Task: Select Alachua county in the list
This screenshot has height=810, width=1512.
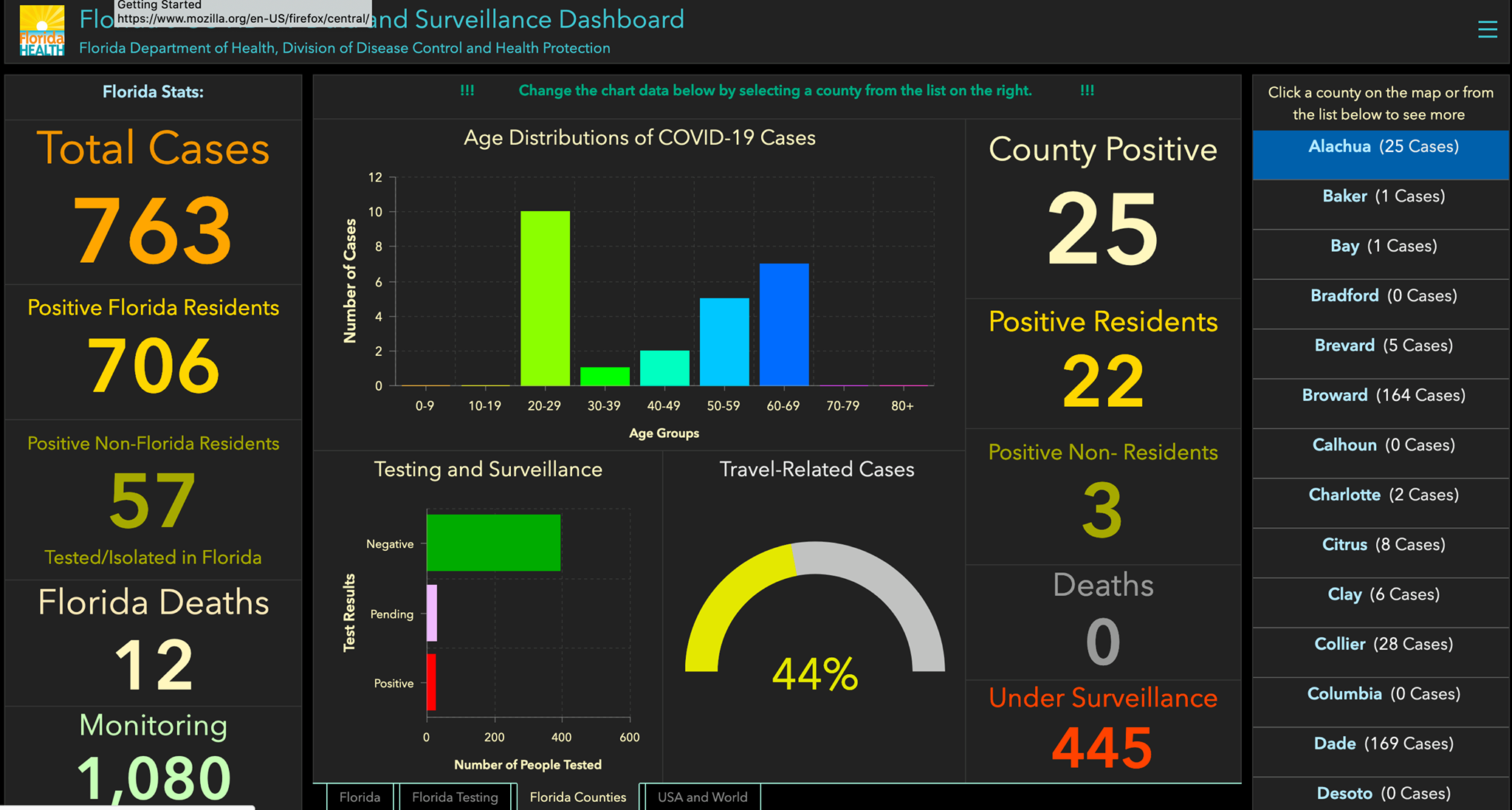Action: pos(1381,155)
